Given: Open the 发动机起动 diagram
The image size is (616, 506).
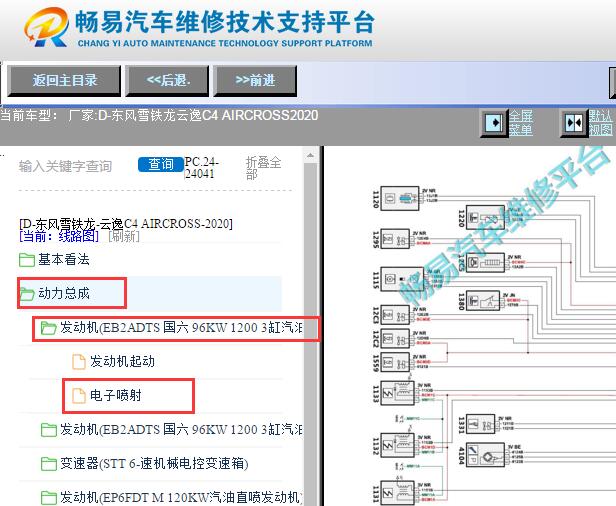Looking at the screenshot, I should point(122,361).
